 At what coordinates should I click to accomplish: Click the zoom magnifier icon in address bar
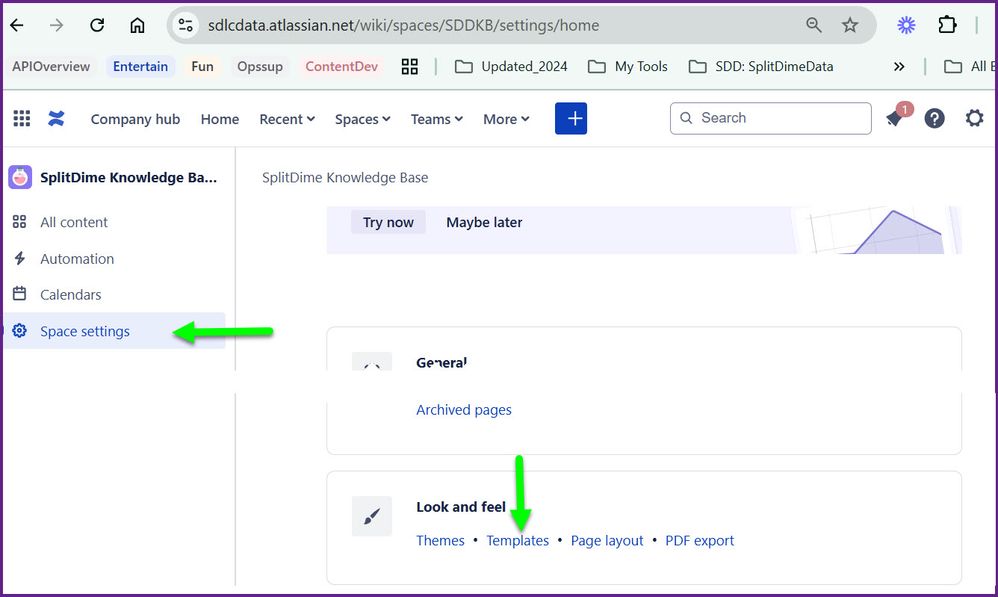coord(813,25)
